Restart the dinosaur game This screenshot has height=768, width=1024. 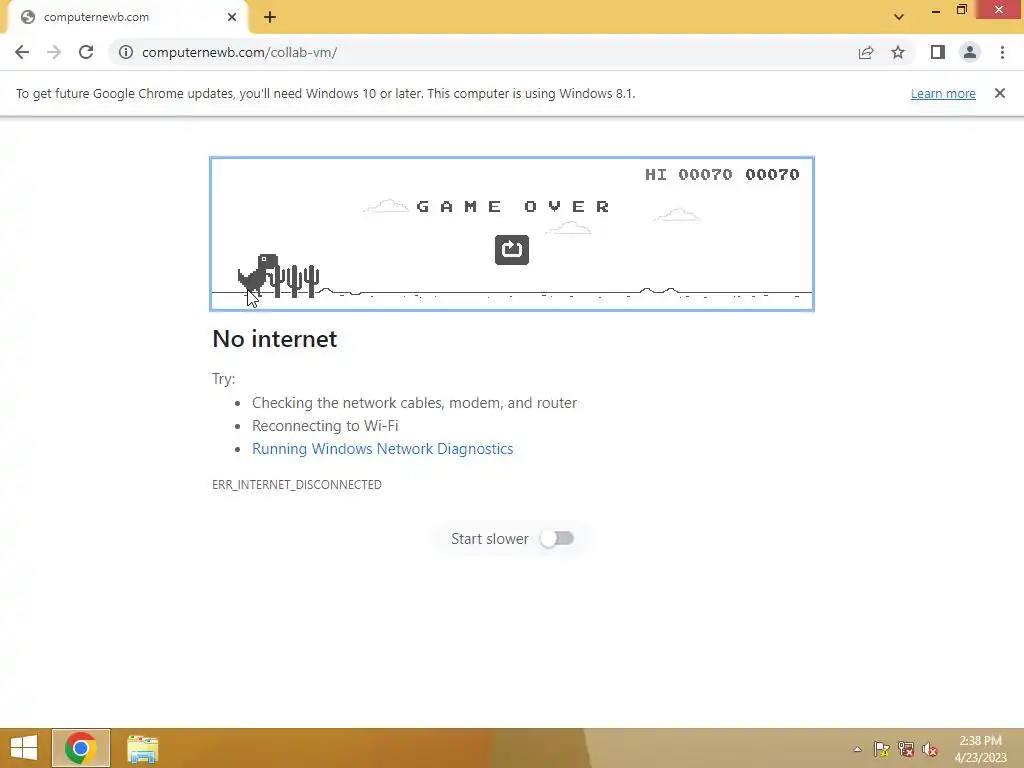(x=512, y=249)
